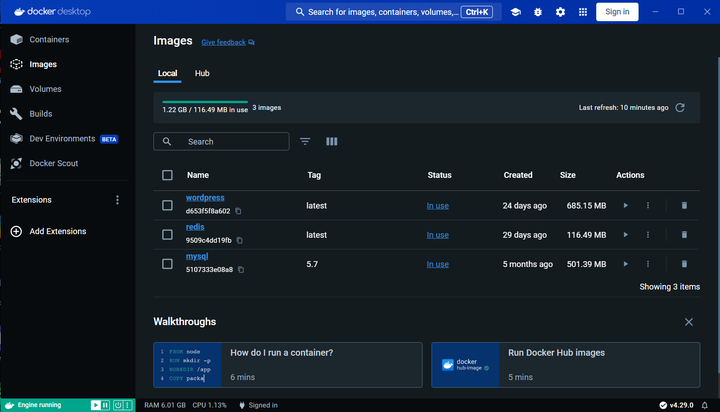
Task: Click the redis In use status link
Action: point(438,235)
